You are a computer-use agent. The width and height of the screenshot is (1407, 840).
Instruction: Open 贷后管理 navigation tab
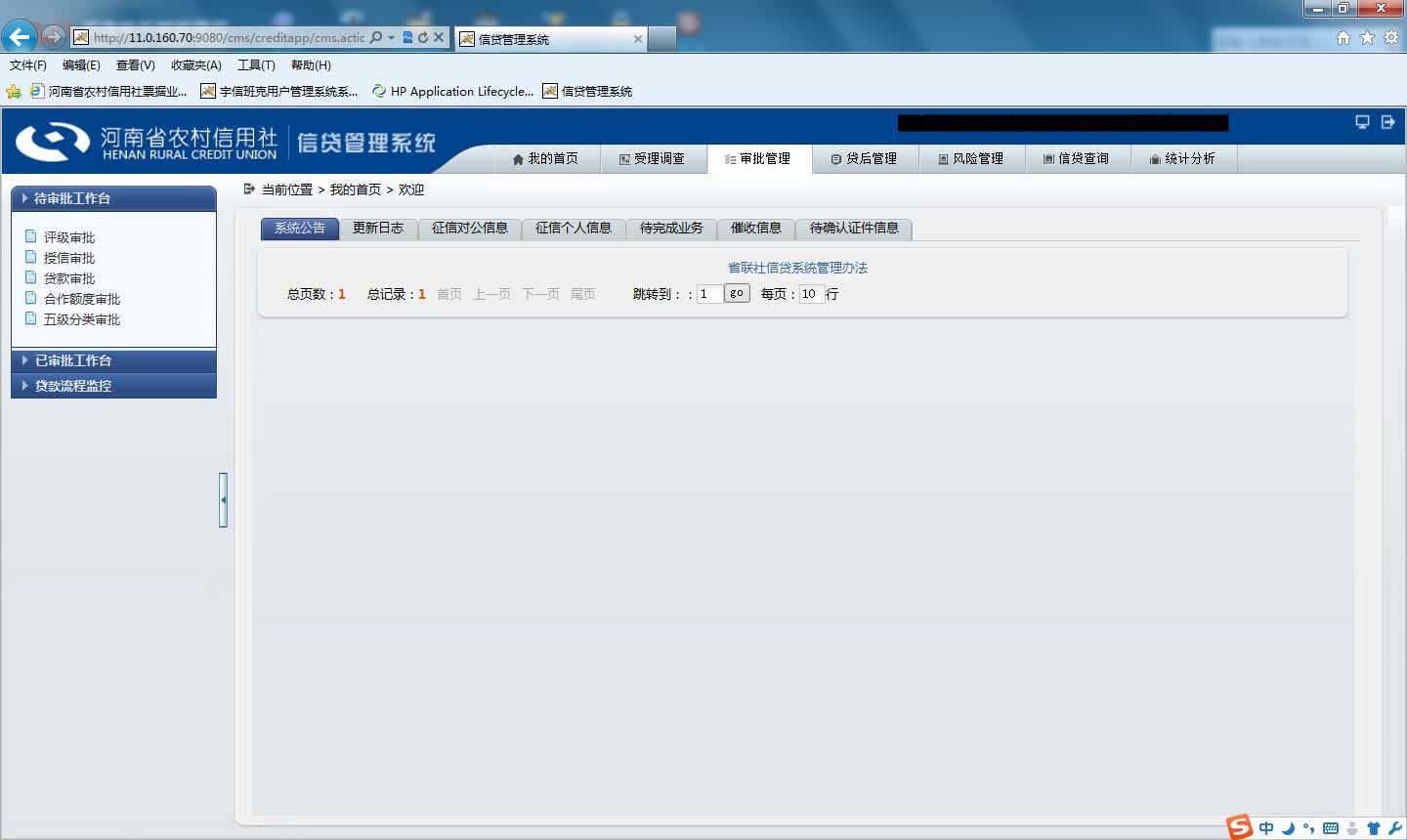865,158
